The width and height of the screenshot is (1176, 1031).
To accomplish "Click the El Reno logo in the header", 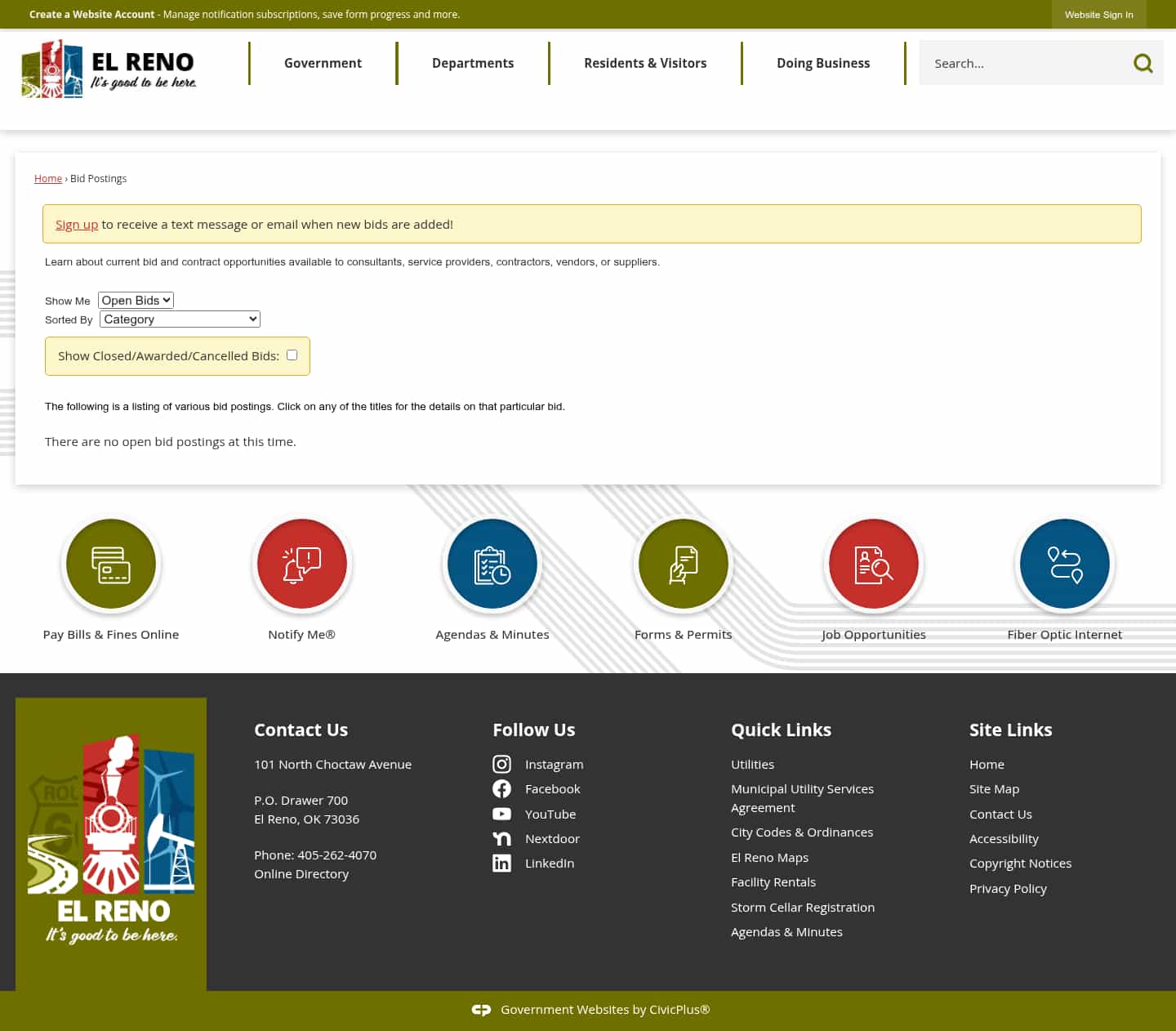I will pos(109,69).
